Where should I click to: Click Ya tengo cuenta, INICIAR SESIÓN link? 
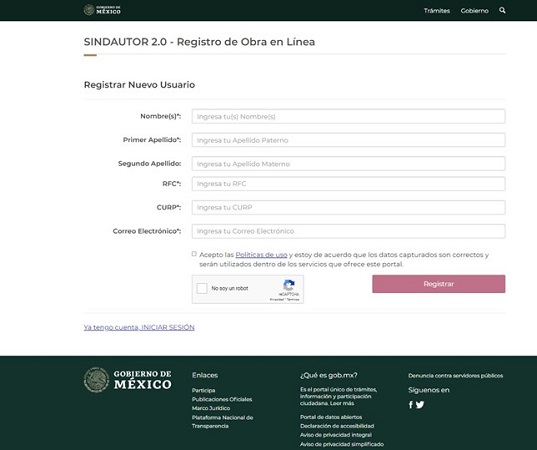click(x=139, y=327)
